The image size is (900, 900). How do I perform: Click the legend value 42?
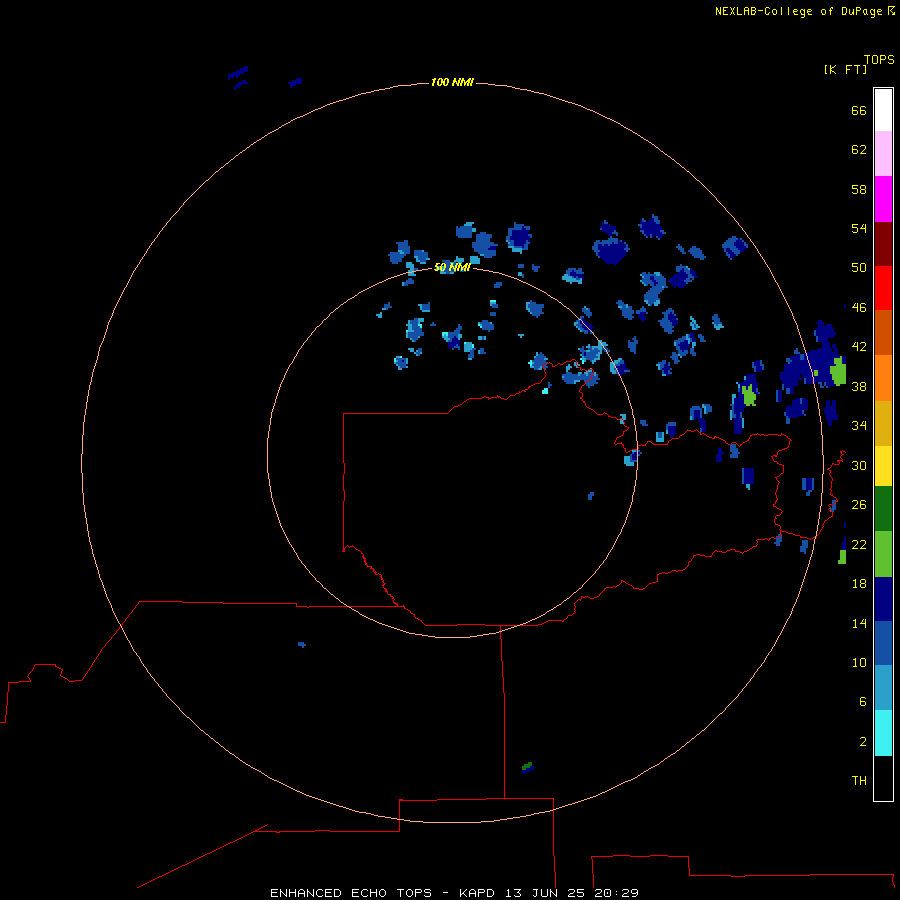pyautogui.click(x=859, y=347)
